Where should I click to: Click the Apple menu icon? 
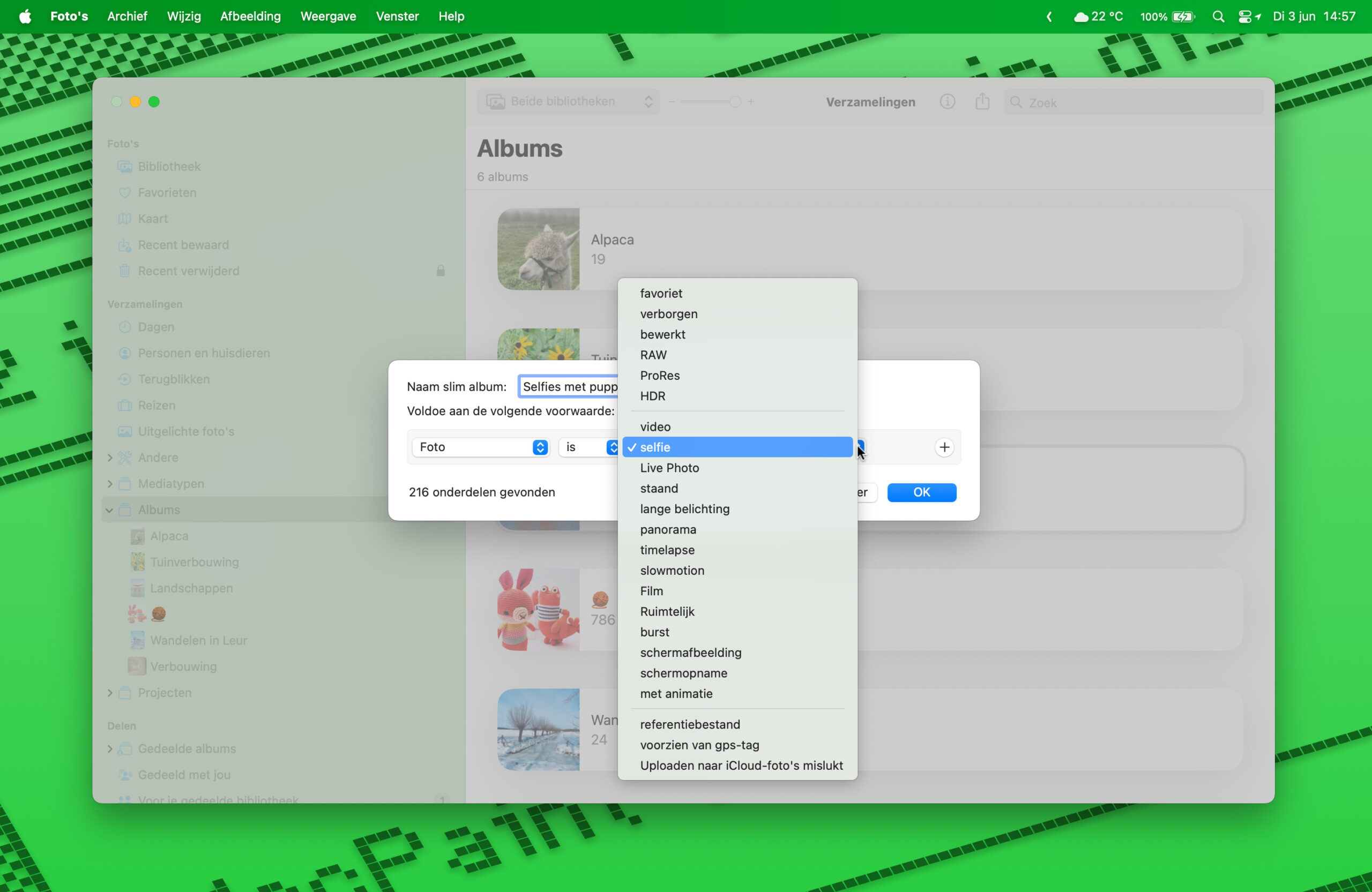[x=25, y=16]
